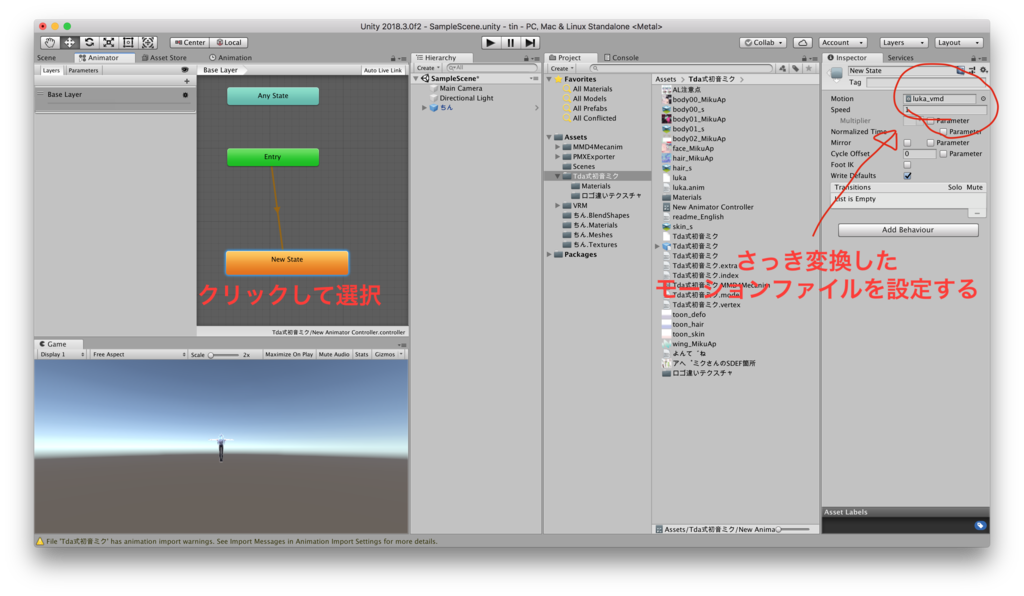
Task: Enable the Mirror checkbox
Action: tap(907, 143)
